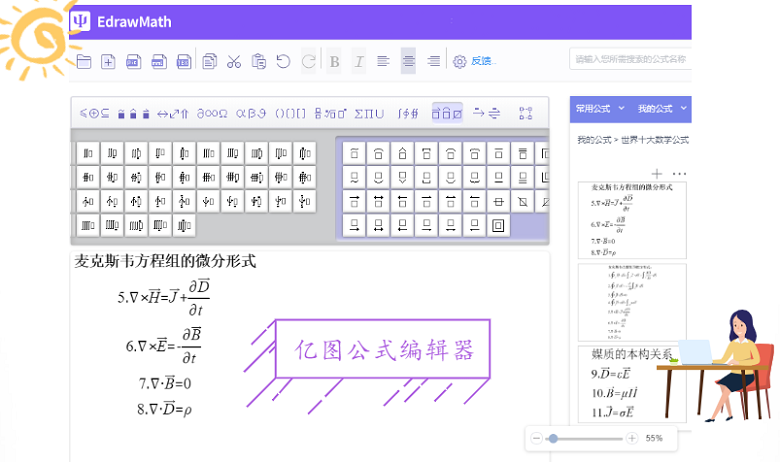
Task: Insert the hat-over template
Action: (x=402, y=153)
